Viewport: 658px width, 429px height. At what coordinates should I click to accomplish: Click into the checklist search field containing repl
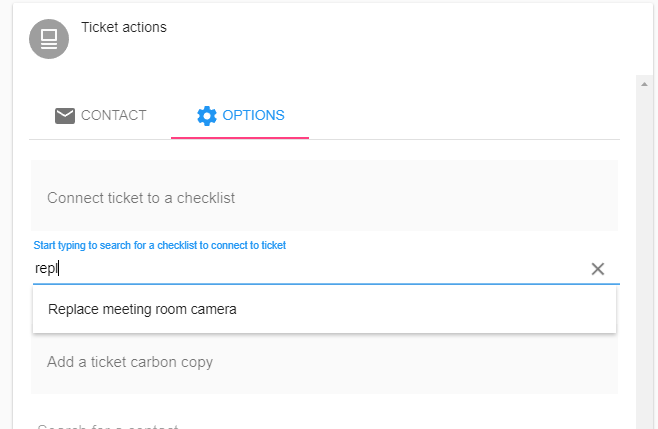311,268
